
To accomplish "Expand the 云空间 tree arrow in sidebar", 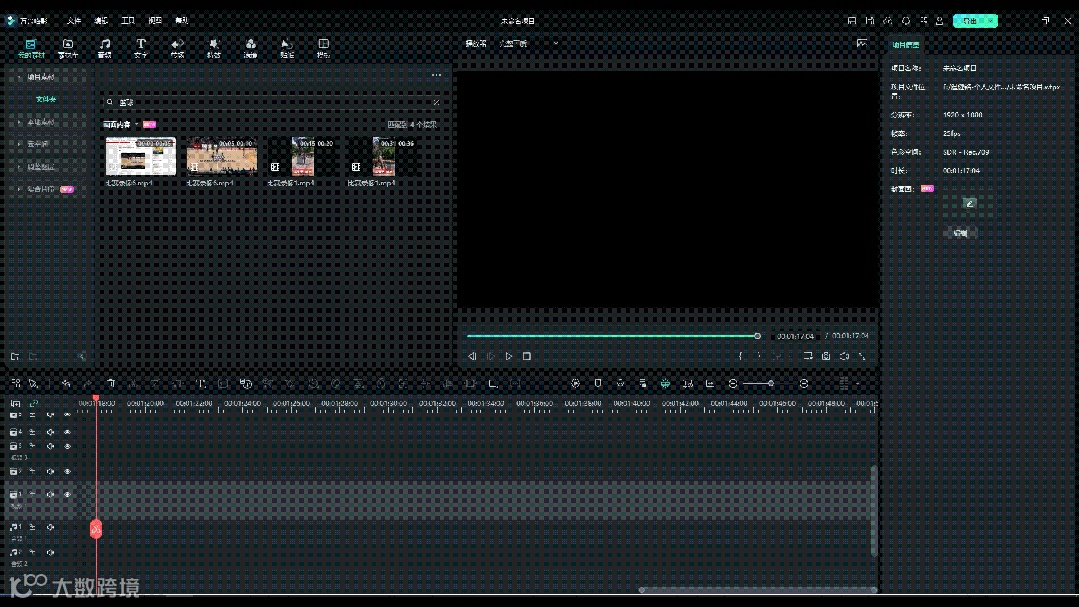I will 19,144.
